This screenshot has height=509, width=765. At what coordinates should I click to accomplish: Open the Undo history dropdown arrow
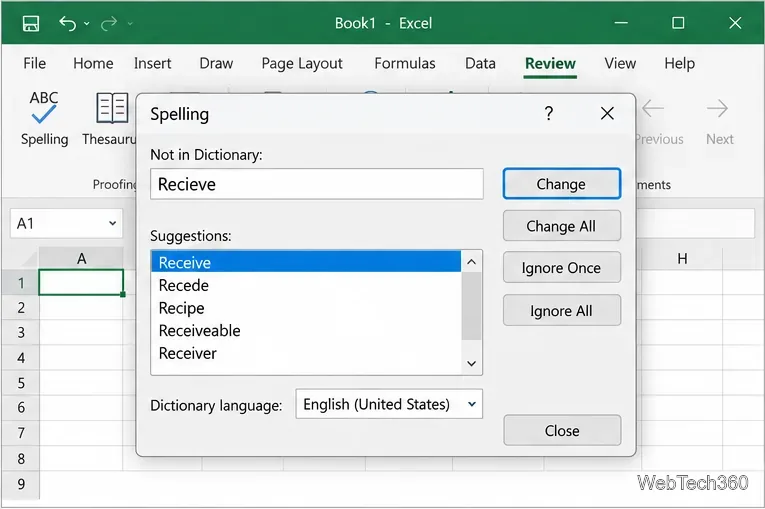(87, 23)
